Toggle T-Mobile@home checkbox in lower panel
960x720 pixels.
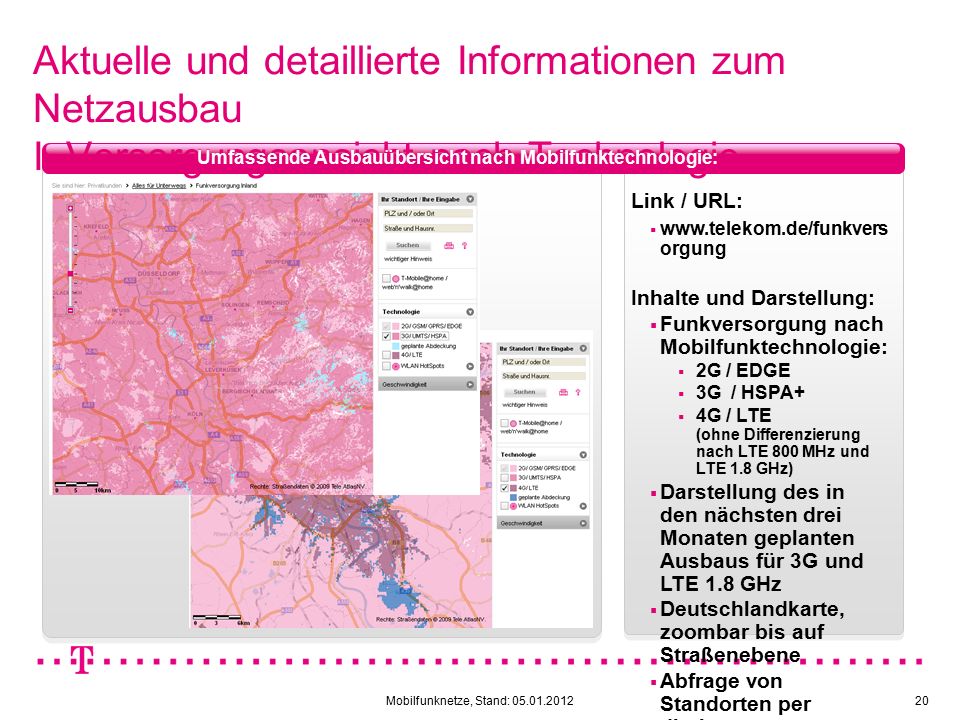pyautogui.click(x=504, y=423)
